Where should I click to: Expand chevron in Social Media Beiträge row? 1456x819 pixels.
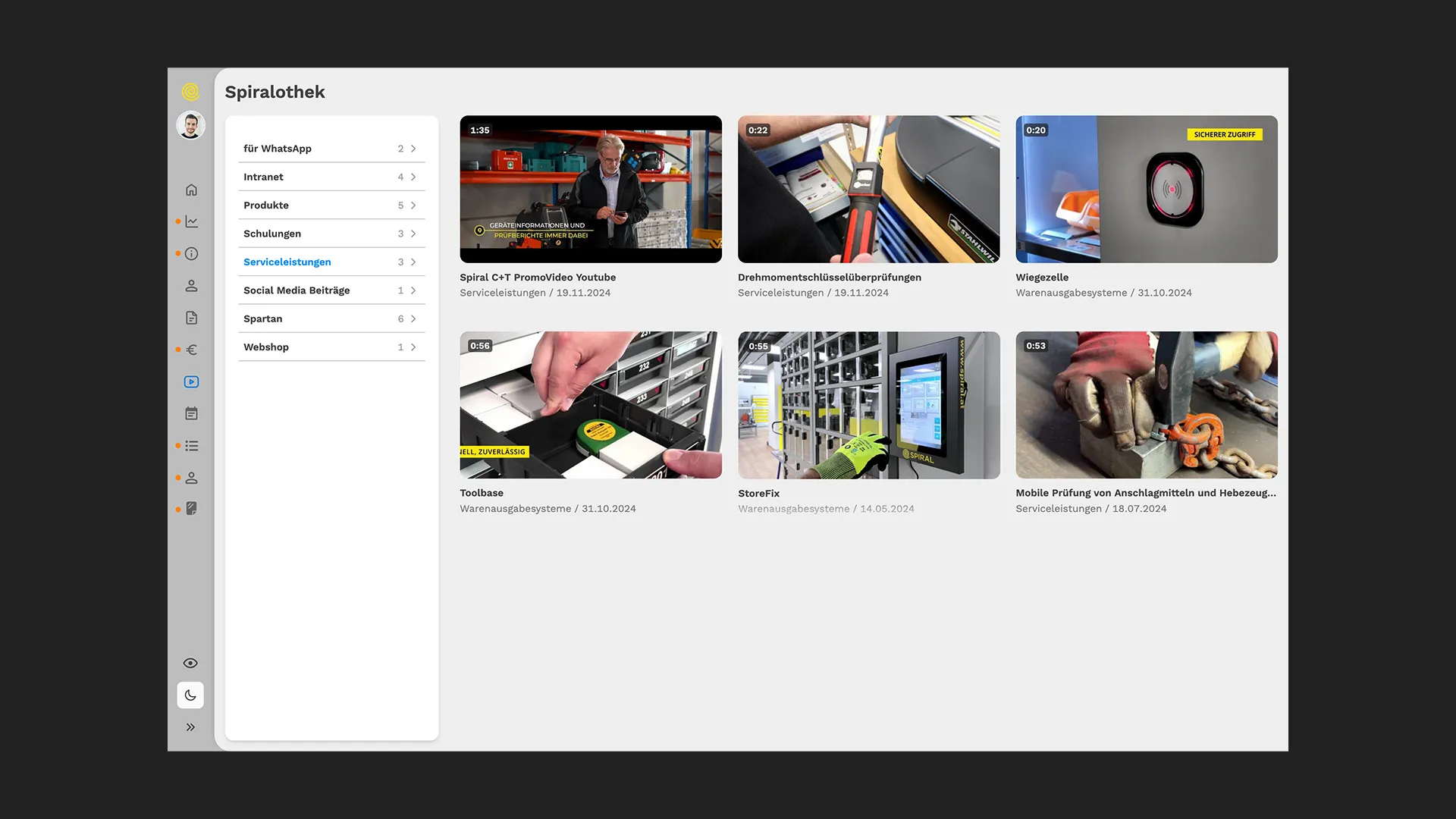[x=413, y=290]
